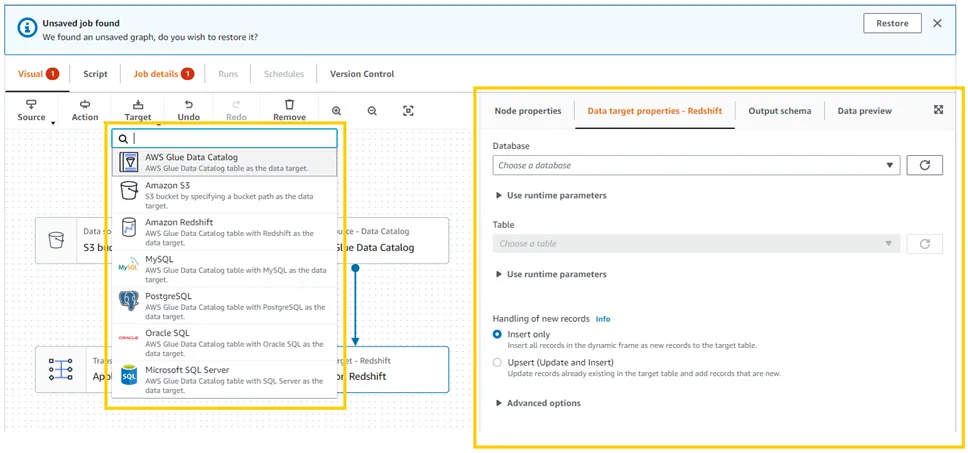Select the Apply transform node icon
The height and width of the screenshot is (453, 968).
[x=60, y=369]
